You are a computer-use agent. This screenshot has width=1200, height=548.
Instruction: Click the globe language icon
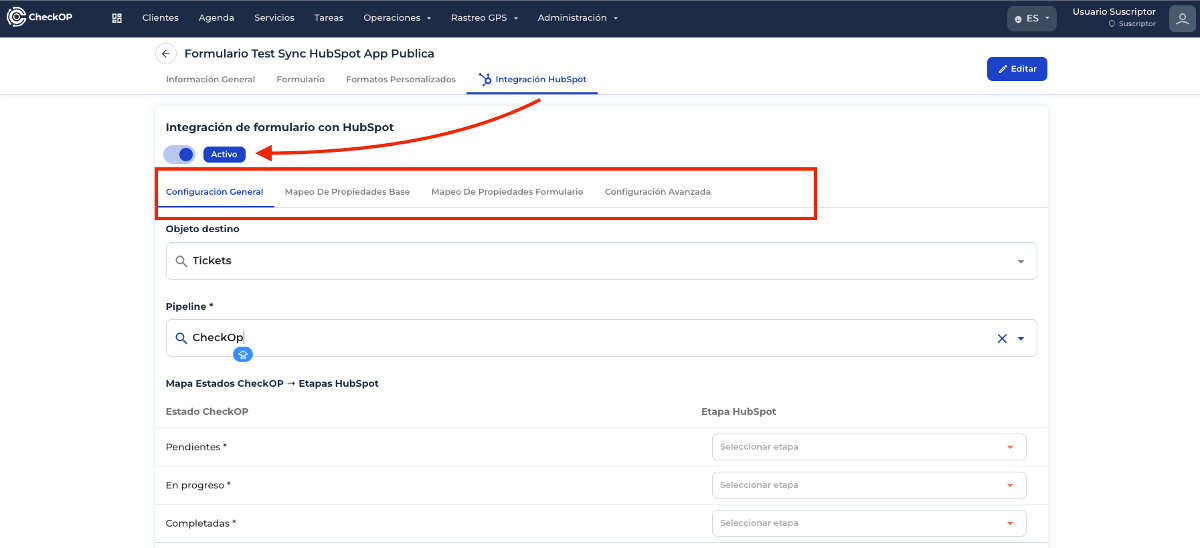(x=1018, y=19)
